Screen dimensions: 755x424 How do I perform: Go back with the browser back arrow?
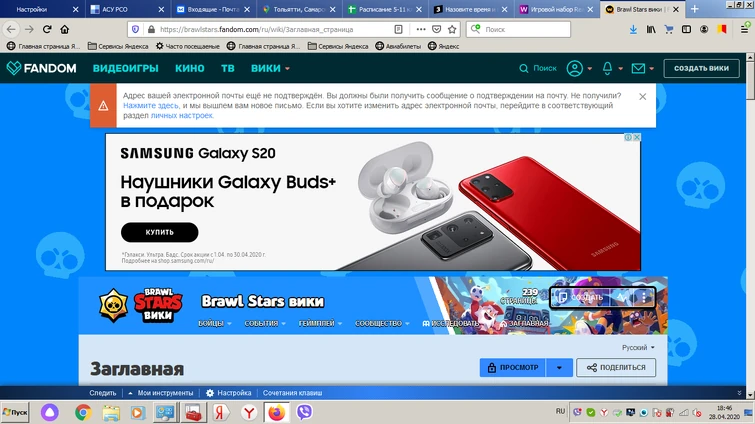tap(11, 29)
